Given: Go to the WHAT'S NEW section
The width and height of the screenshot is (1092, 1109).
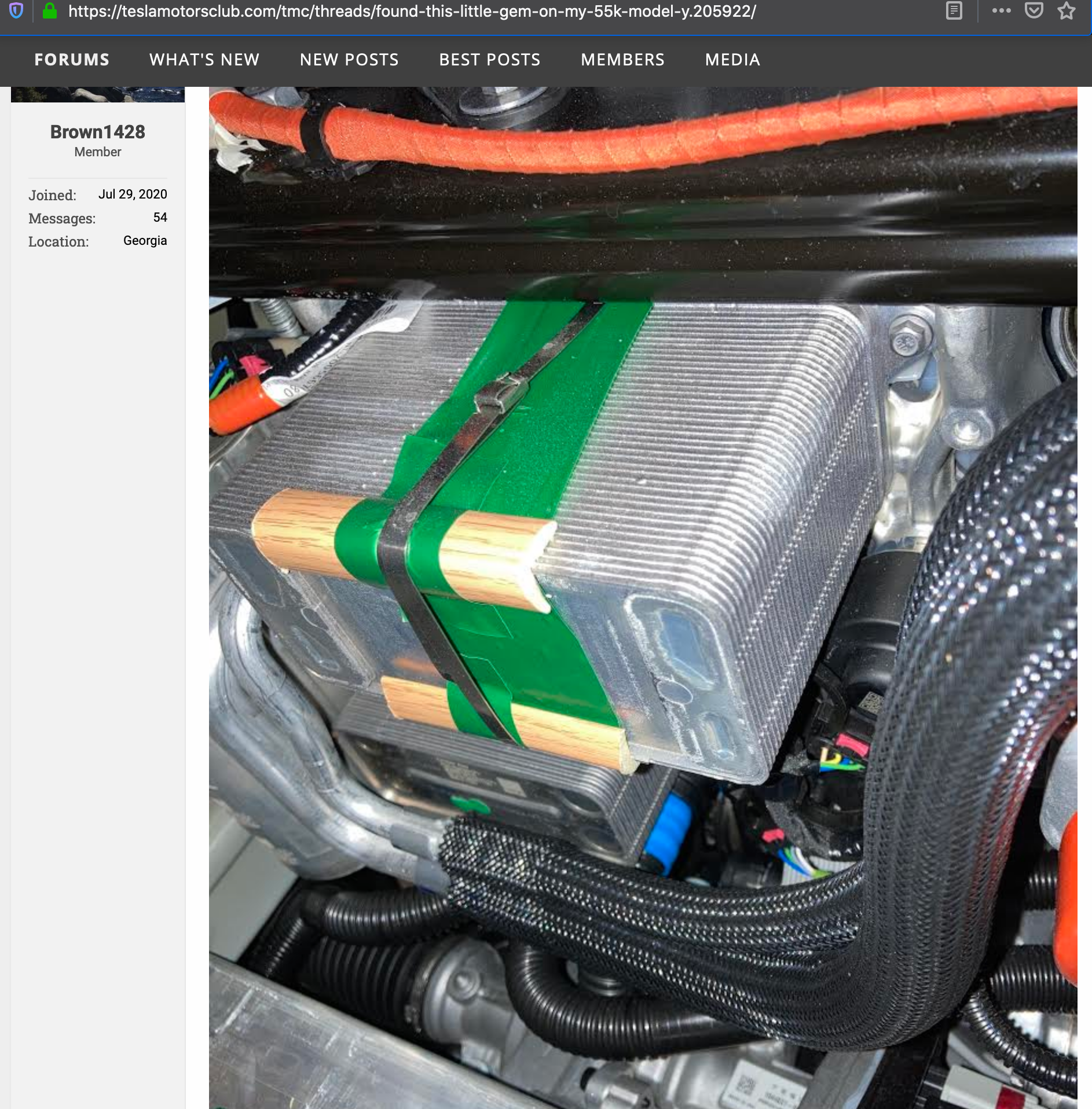Looking at the screenshot, I should click(x=204, y=60).
